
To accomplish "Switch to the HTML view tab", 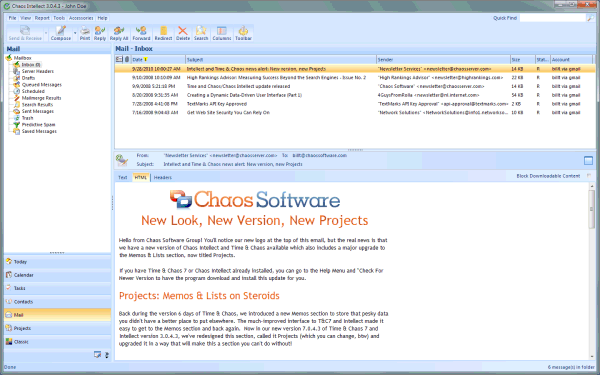I will pyautogui.click(x=140, y=178).
